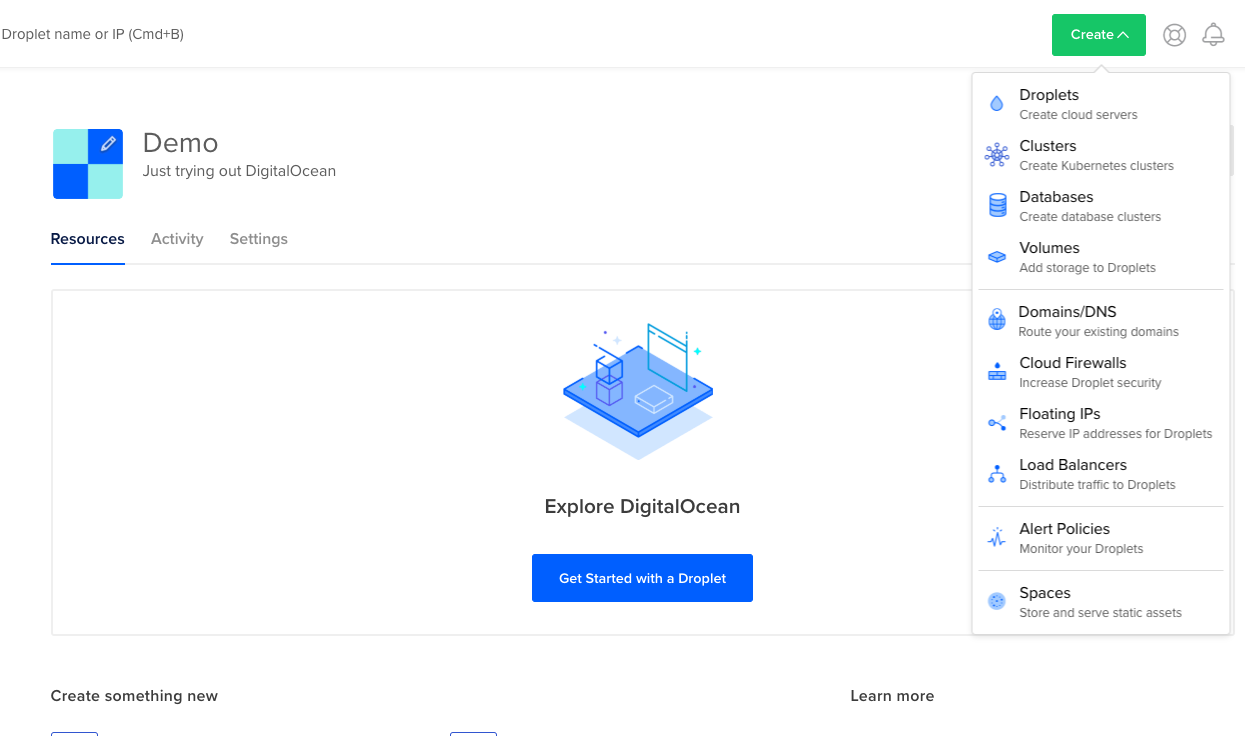1245x736 pixels.
Task: Edit the Demo project pencil icon
Action: coord(108,144)
